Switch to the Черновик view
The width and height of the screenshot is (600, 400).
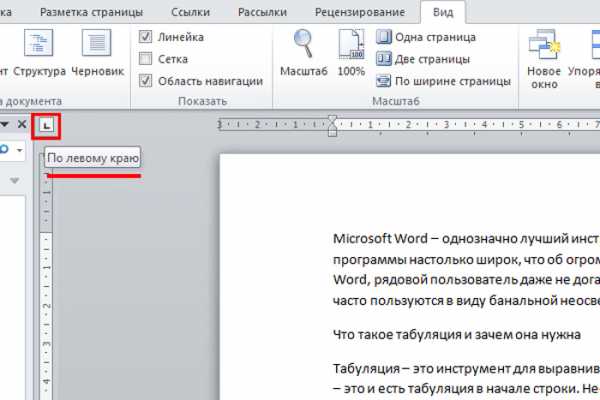(x=97, y=54)
